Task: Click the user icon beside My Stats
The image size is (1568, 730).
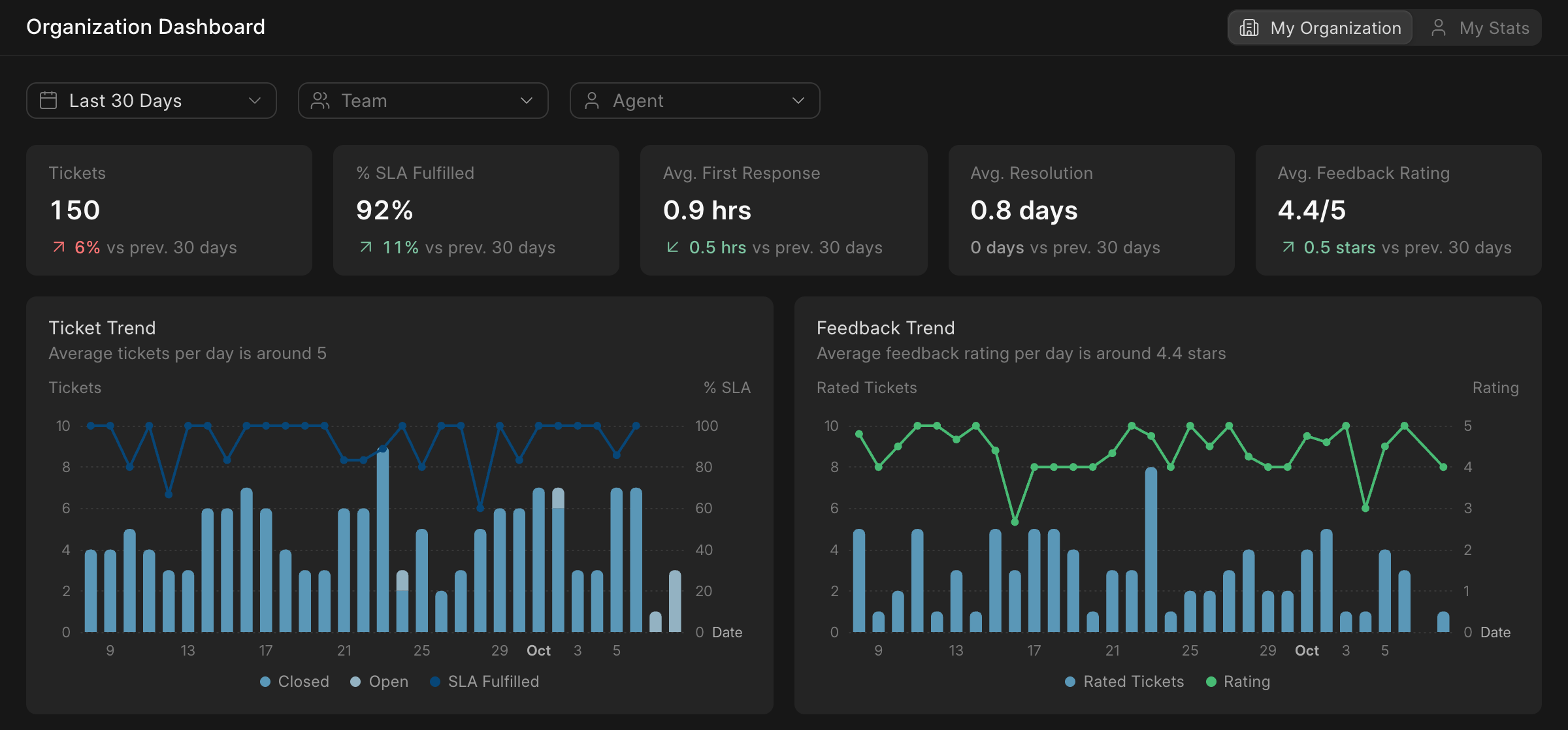Action: click(x=1438, y=28)
